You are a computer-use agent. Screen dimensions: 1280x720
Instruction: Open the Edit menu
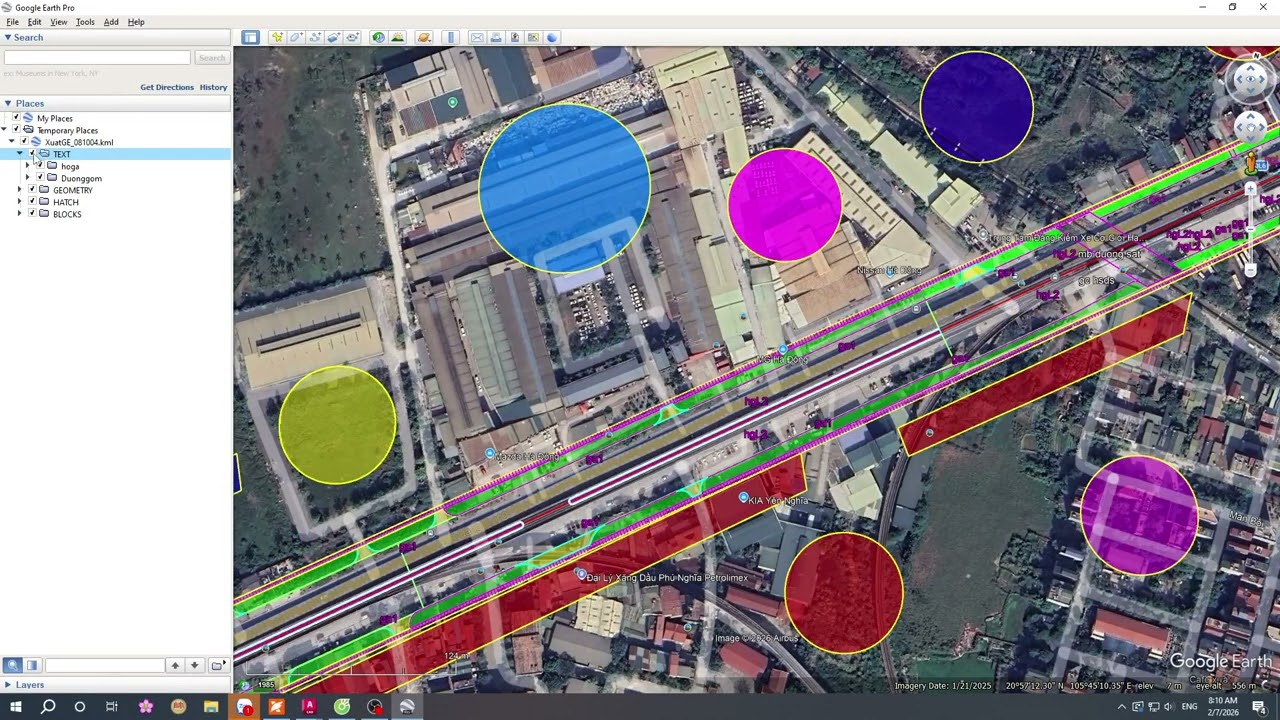35,22
